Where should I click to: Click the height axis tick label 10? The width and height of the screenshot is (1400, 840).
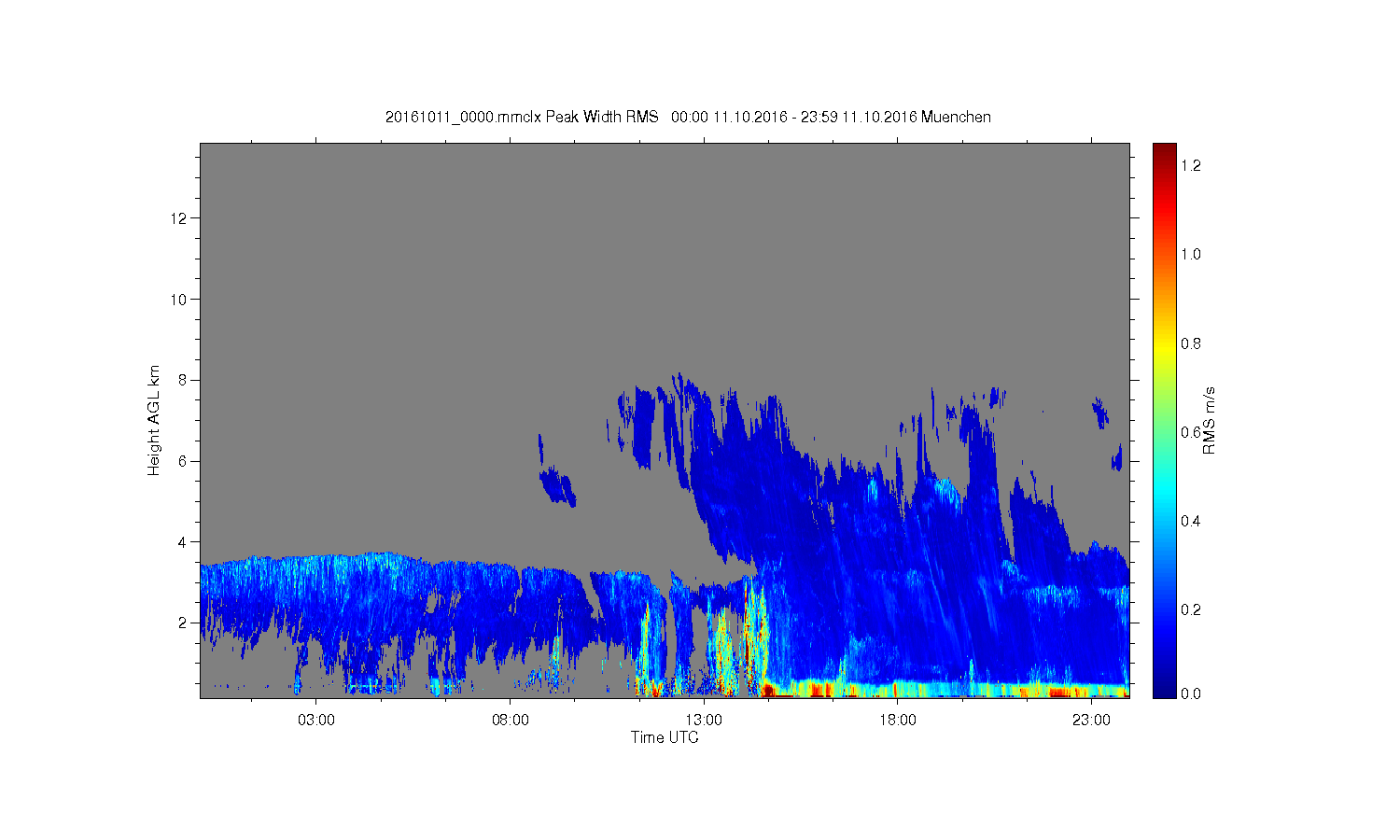point(180,300)
